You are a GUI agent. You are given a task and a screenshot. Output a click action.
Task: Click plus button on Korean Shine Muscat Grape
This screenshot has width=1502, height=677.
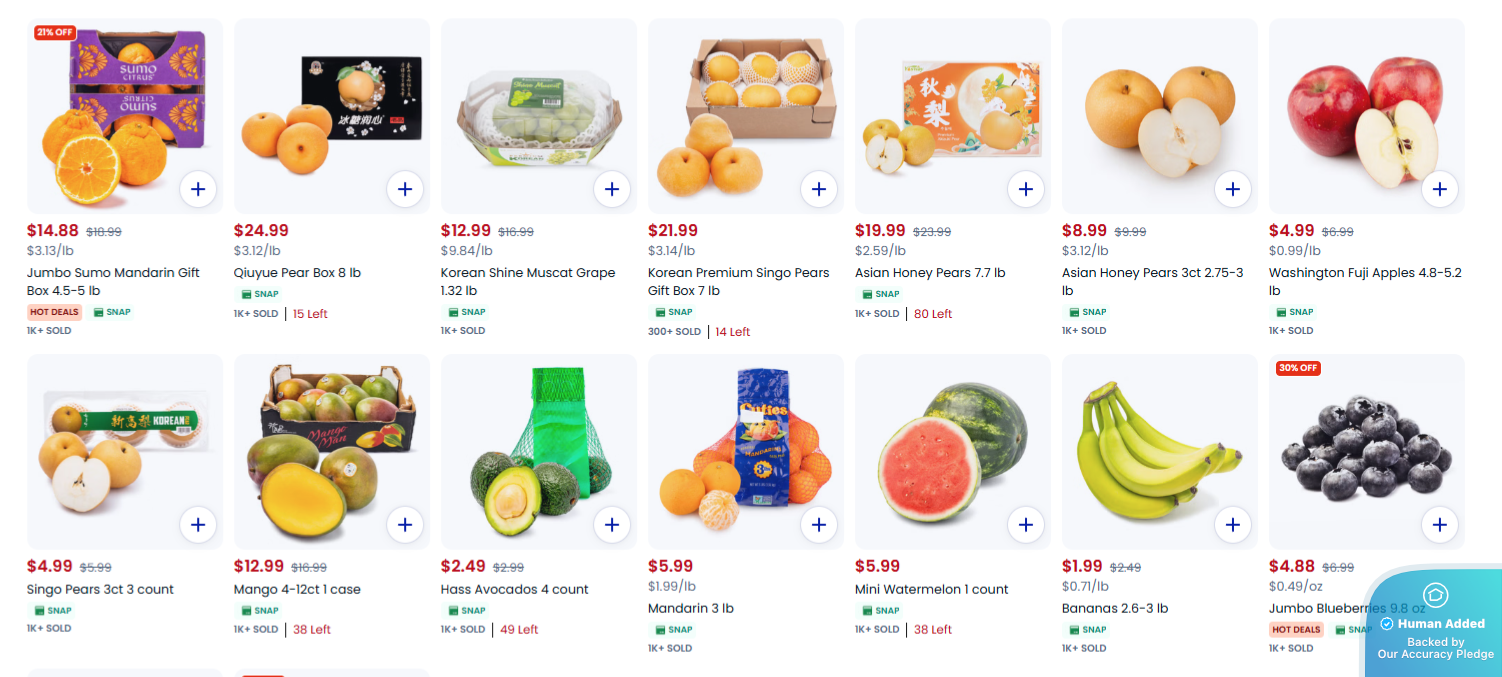[612, 188]
